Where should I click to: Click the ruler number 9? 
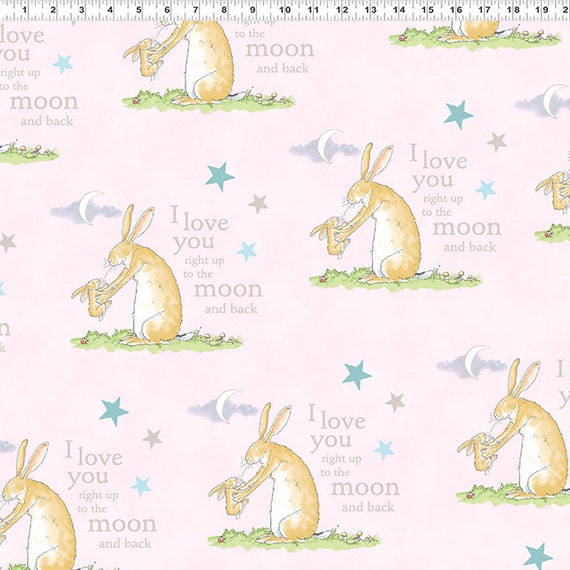pos(253,9)
